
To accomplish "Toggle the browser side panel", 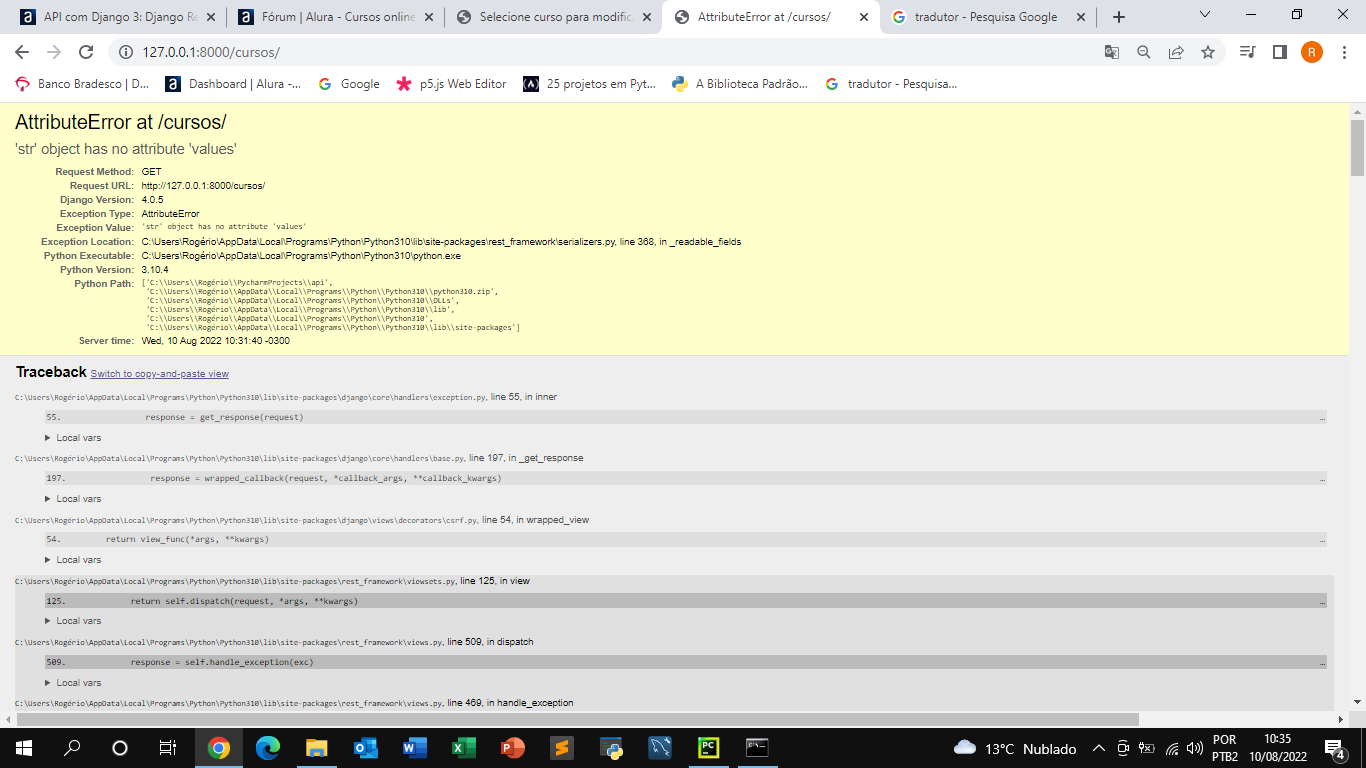I will click(x=1280, y=52).
